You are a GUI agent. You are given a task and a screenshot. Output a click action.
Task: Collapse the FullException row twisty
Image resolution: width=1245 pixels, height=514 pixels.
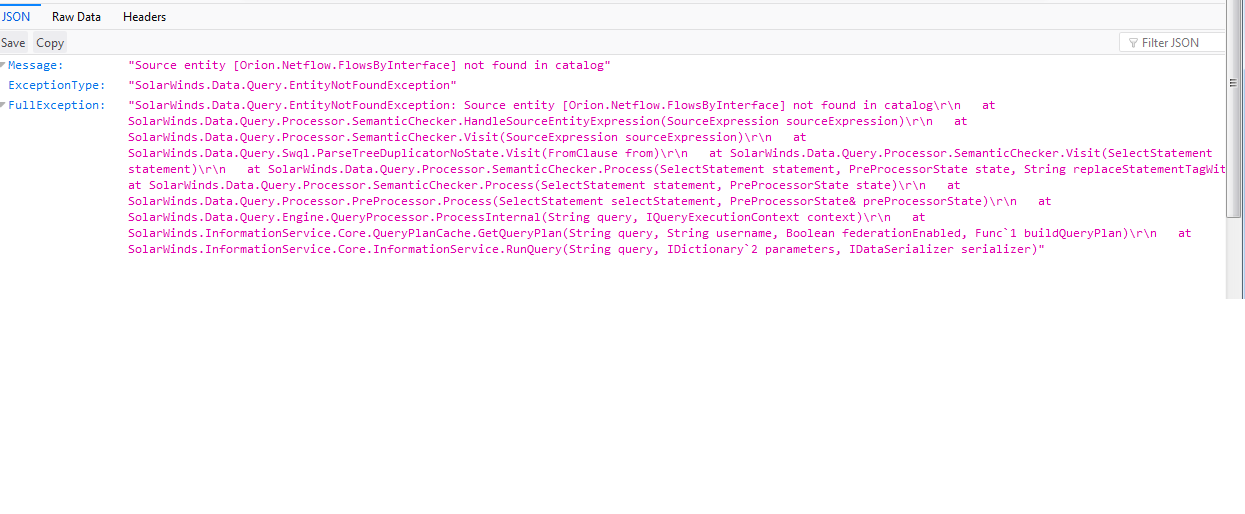(3, 105)
